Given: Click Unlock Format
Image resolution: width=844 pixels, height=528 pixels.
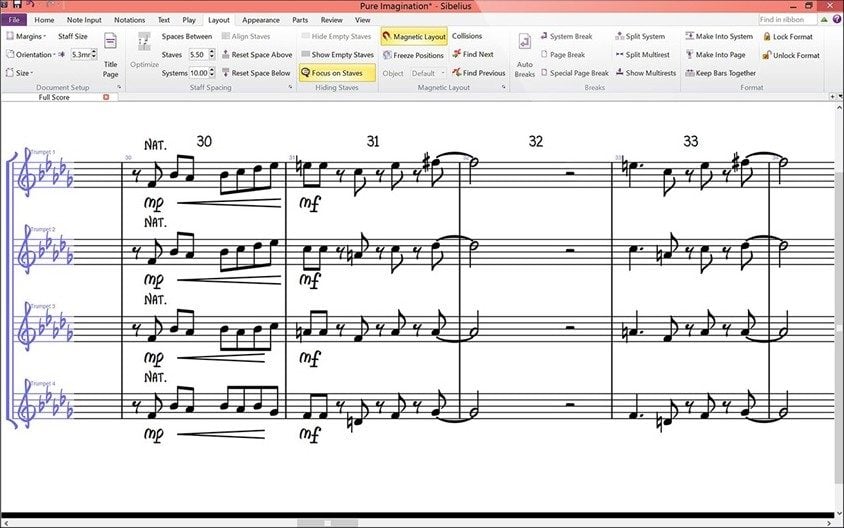Looking at the screenshot, I should pyautogui.click(x=791, y=55).
